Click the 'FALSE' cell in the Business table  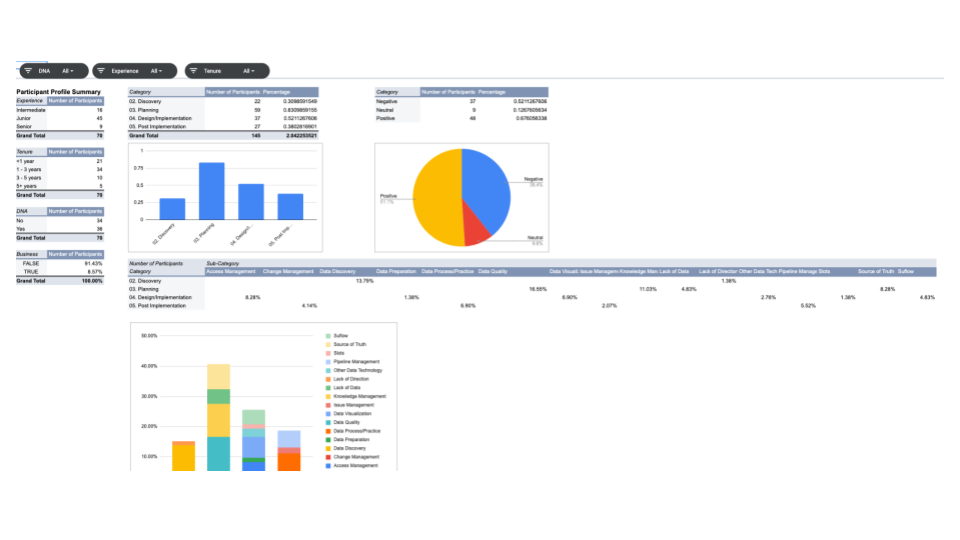tap(31, 264)
